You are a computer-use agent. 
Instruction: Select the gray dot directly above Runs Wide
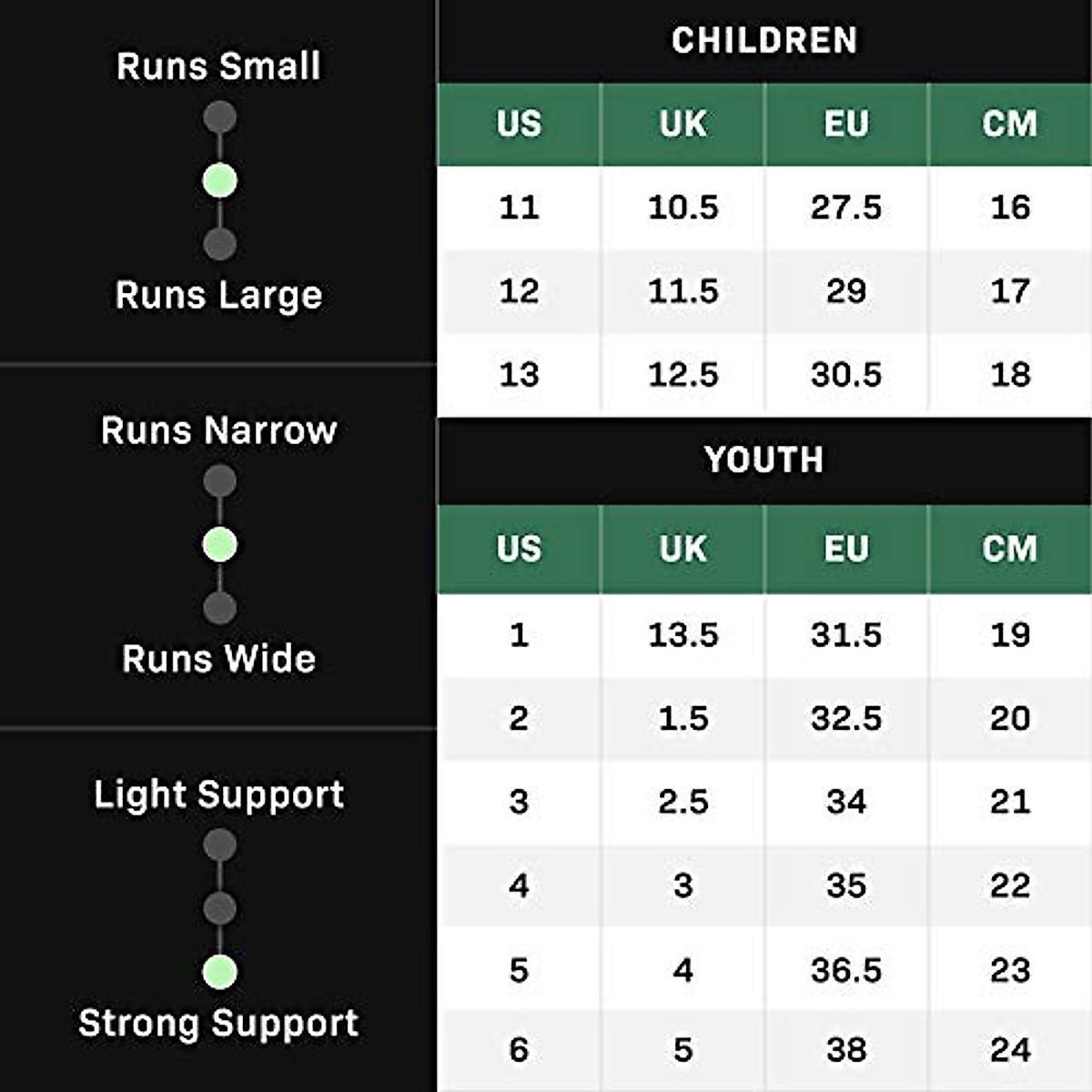click(219, 608)
